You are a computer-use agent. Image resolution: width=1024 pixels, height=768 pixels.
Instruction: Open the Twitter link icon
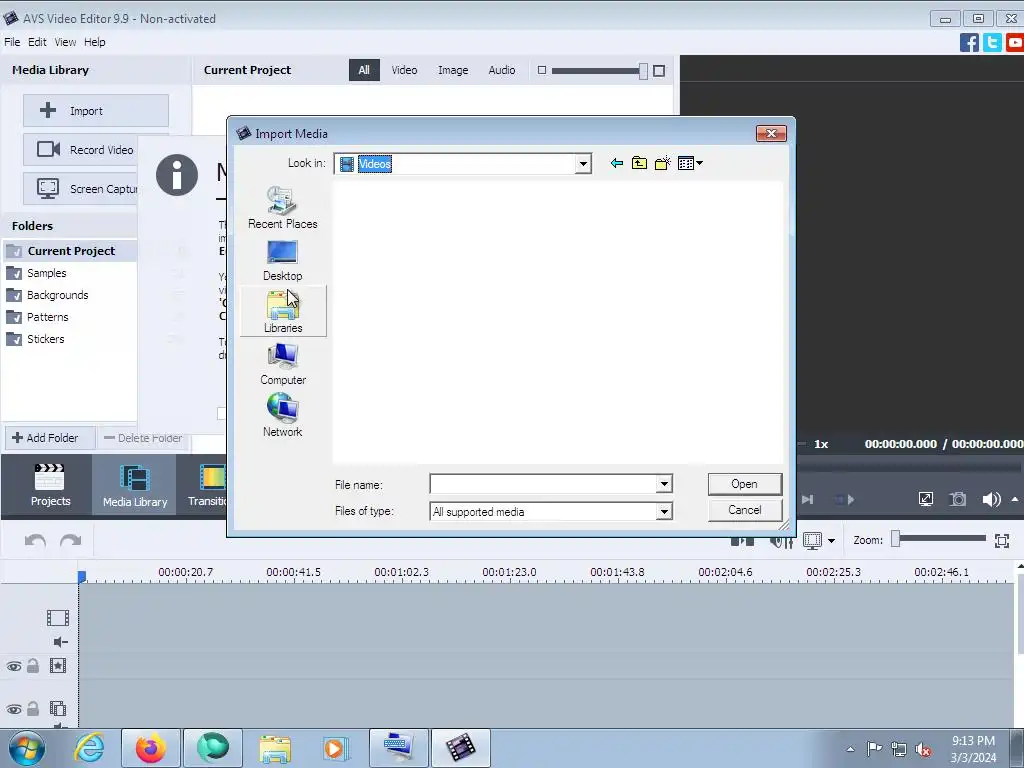[x=992, y=42]
